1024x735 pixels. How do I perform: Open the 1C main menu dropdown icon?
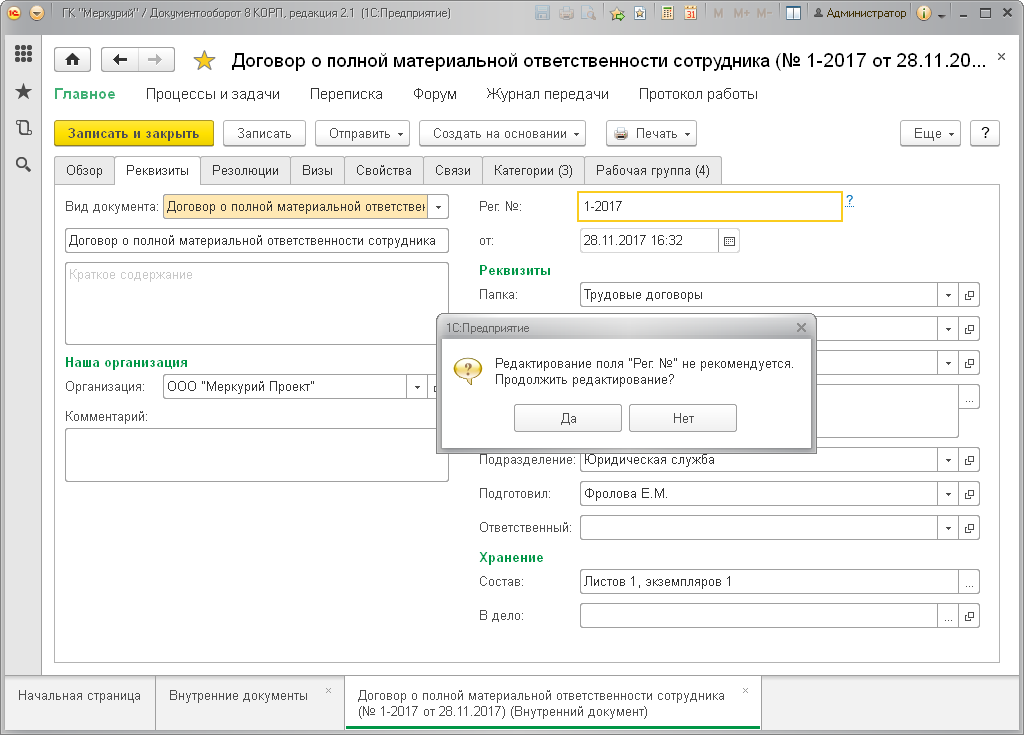click(x=37, y=13)
